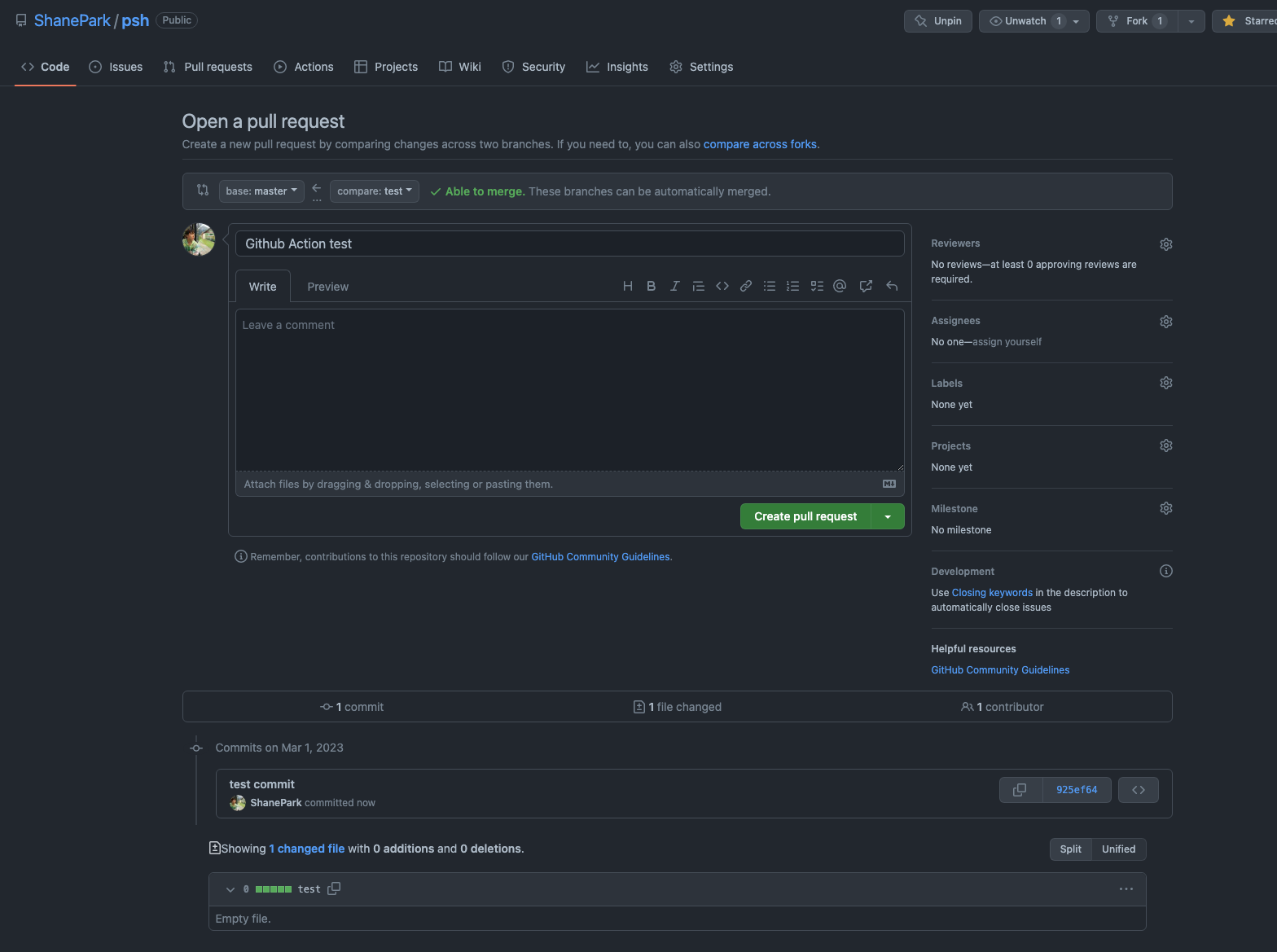Open the test commit message
The width and height of the screenshot is (1277, 952).
261,784
